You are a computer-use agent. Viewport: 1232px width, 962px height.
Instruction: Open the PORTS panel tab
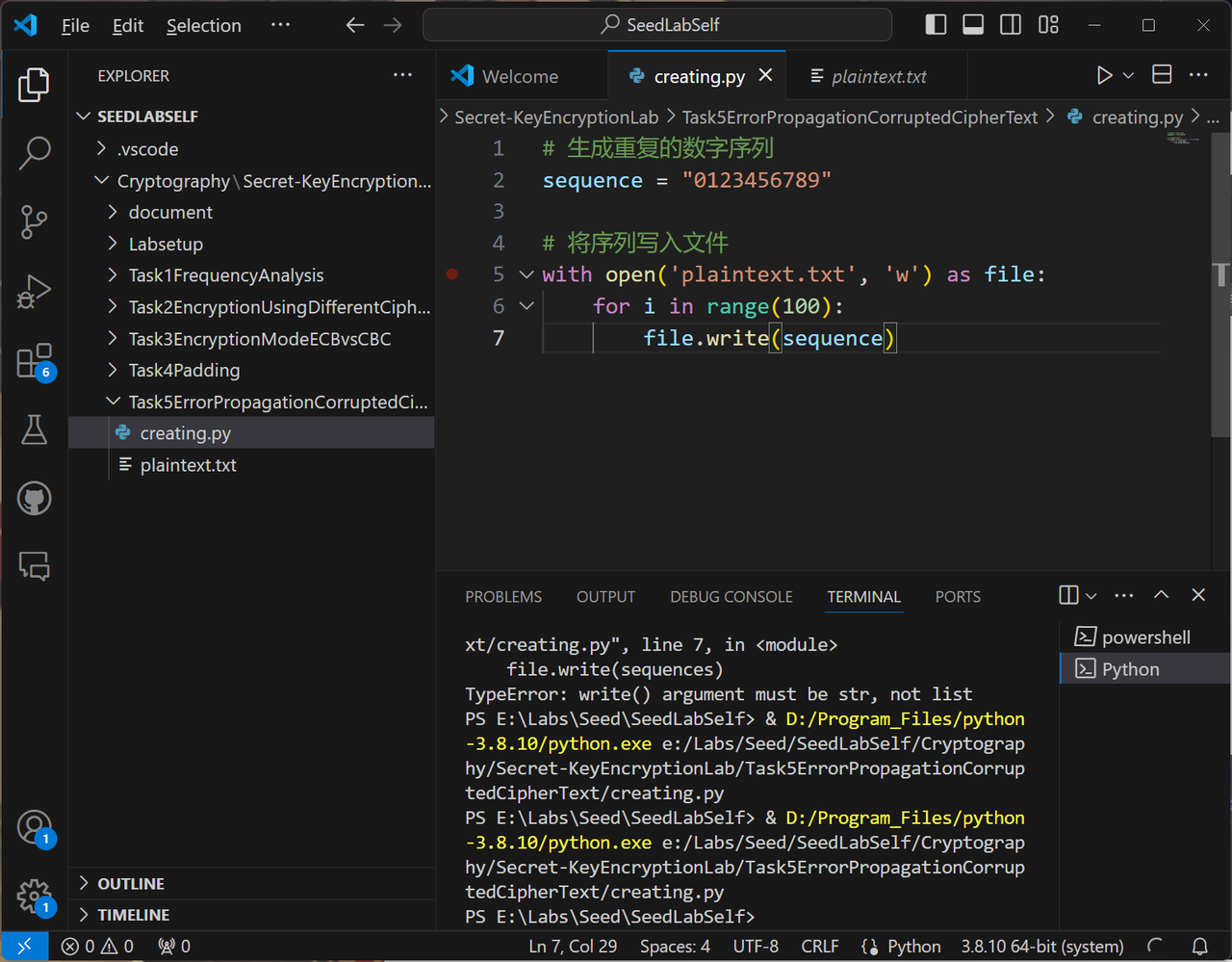tap(958, 597)
